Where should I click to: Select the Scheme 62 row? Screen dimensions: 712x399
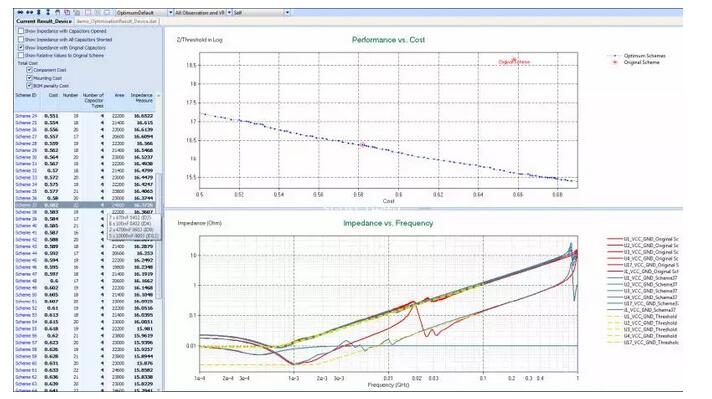tap(85, 377)
